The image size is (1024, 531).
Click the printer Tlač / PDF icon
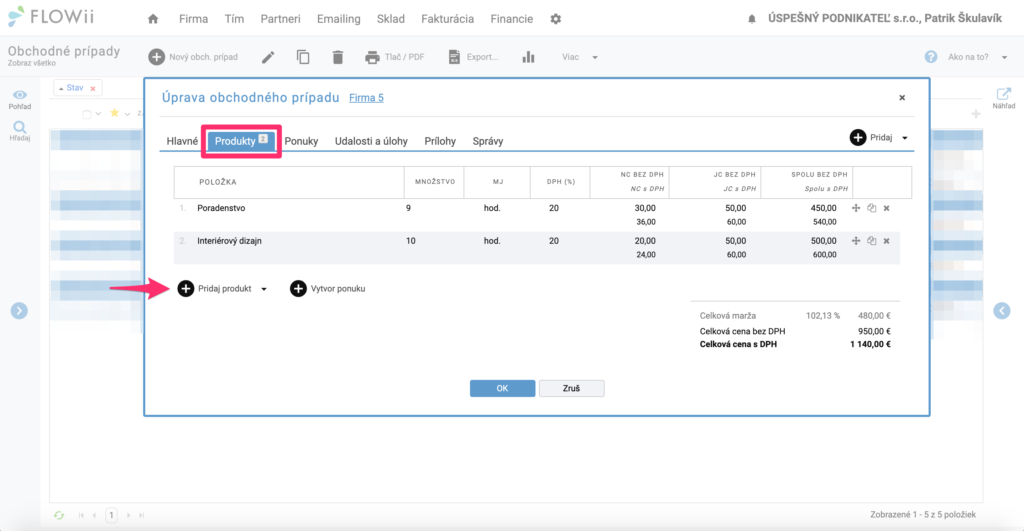coord(372,57)
